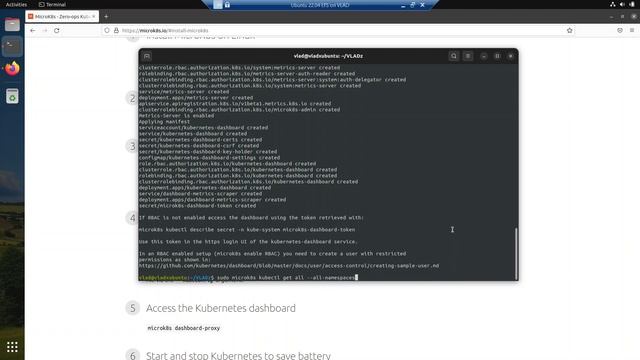Viewport: 640px width, 360px height.
Task: Show site security padlock info
Action: pos(116,31)
